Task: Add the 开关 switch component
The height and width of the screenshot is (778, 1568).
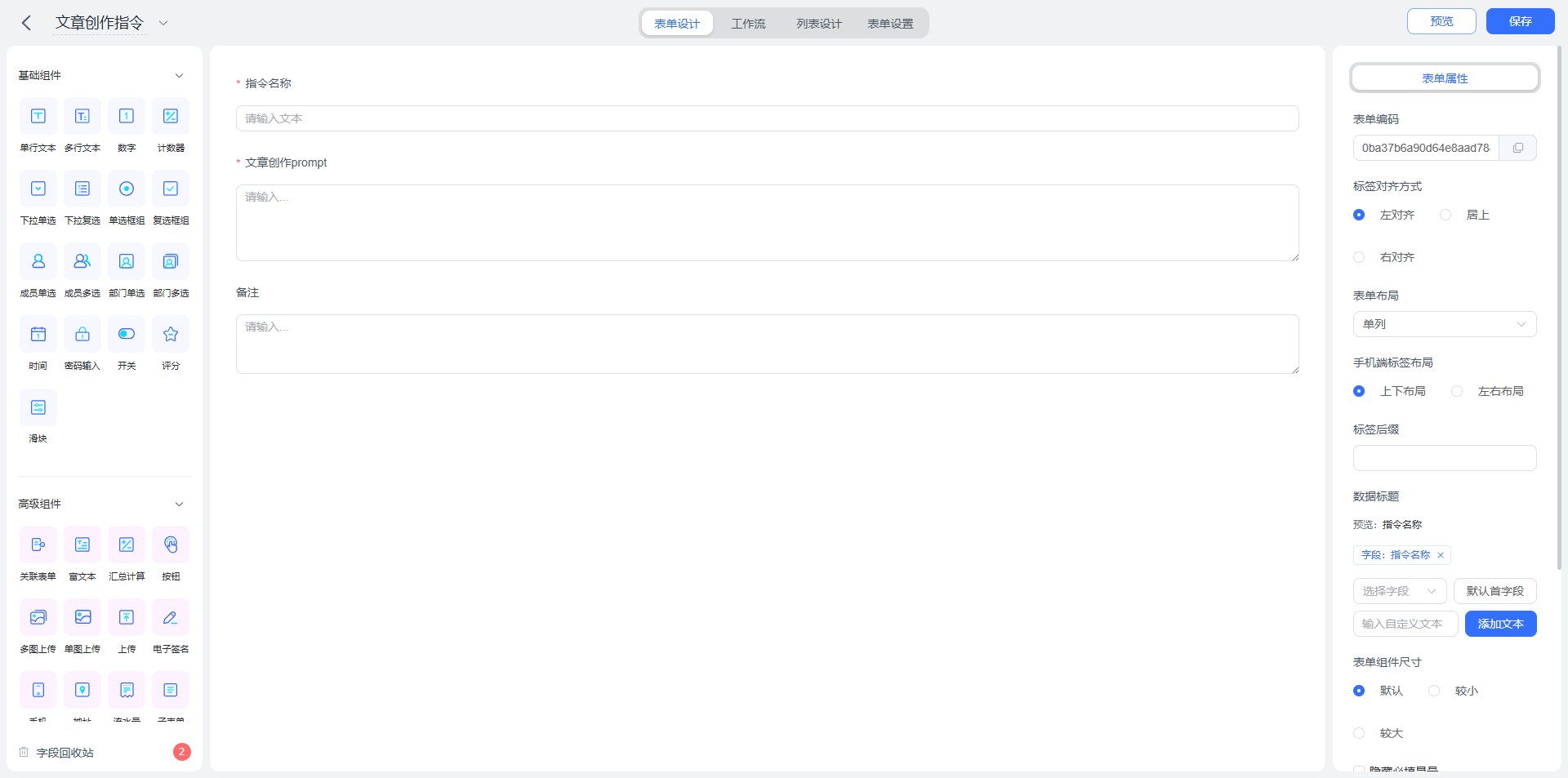Action: (127, 334)
